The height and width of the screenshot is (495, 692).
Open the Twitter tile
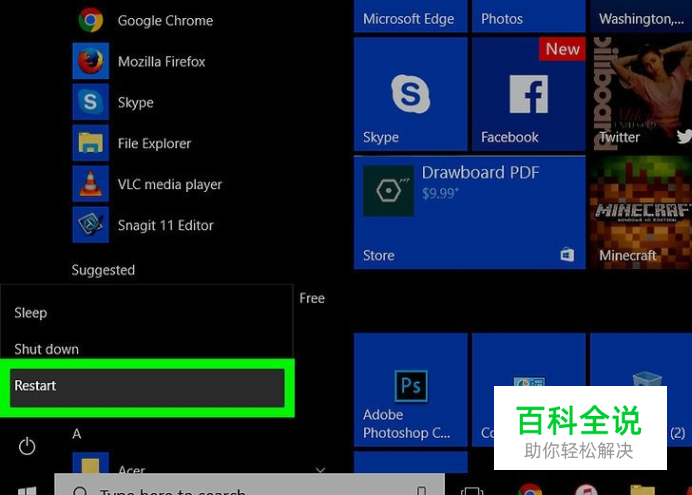tap(641, 94)
